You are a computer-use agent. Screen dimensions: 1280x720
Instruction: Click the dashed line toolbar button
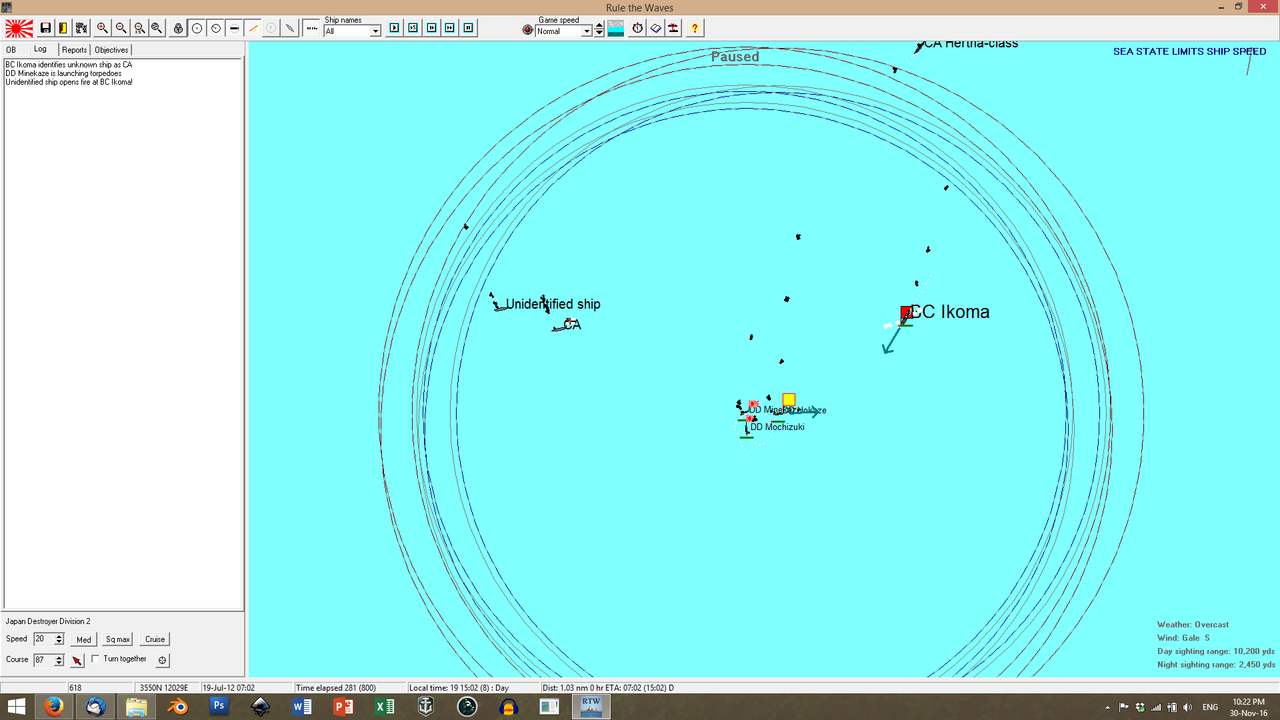pyautogui.click(x=312, y=28)
